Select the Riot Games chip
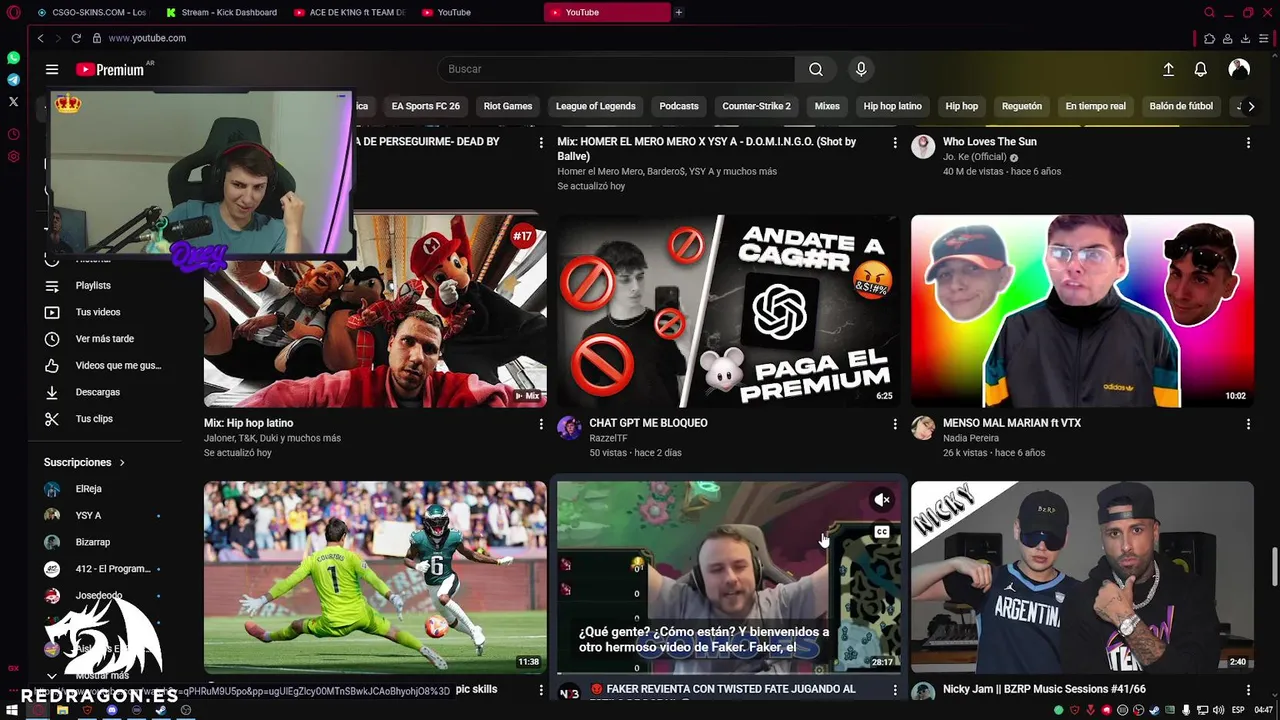1280x720 pixels. click(508, 106)
